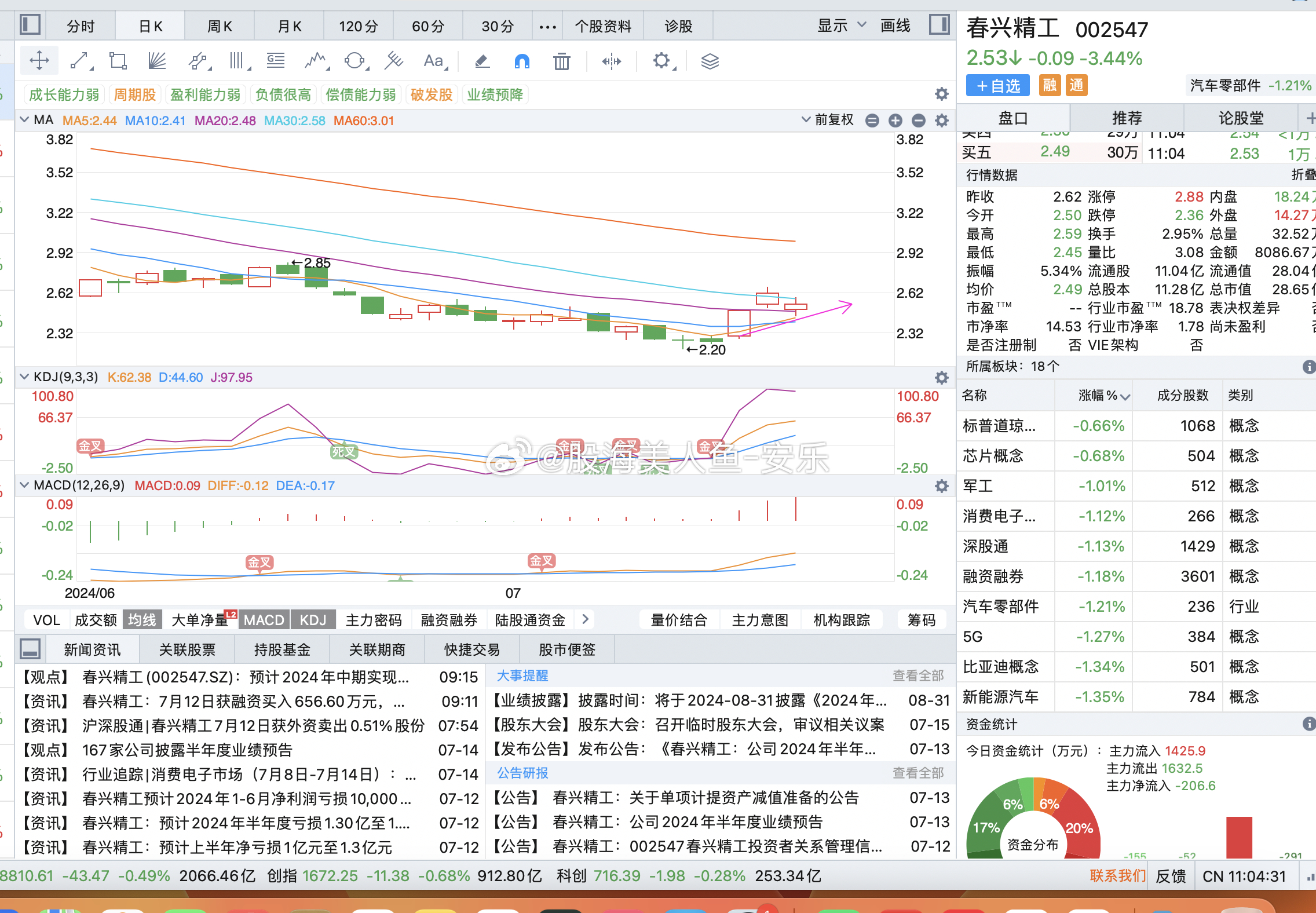Open the 诊股 tab
The width and height of the screenshot is (1316, 913).
(x=678, y=26)
